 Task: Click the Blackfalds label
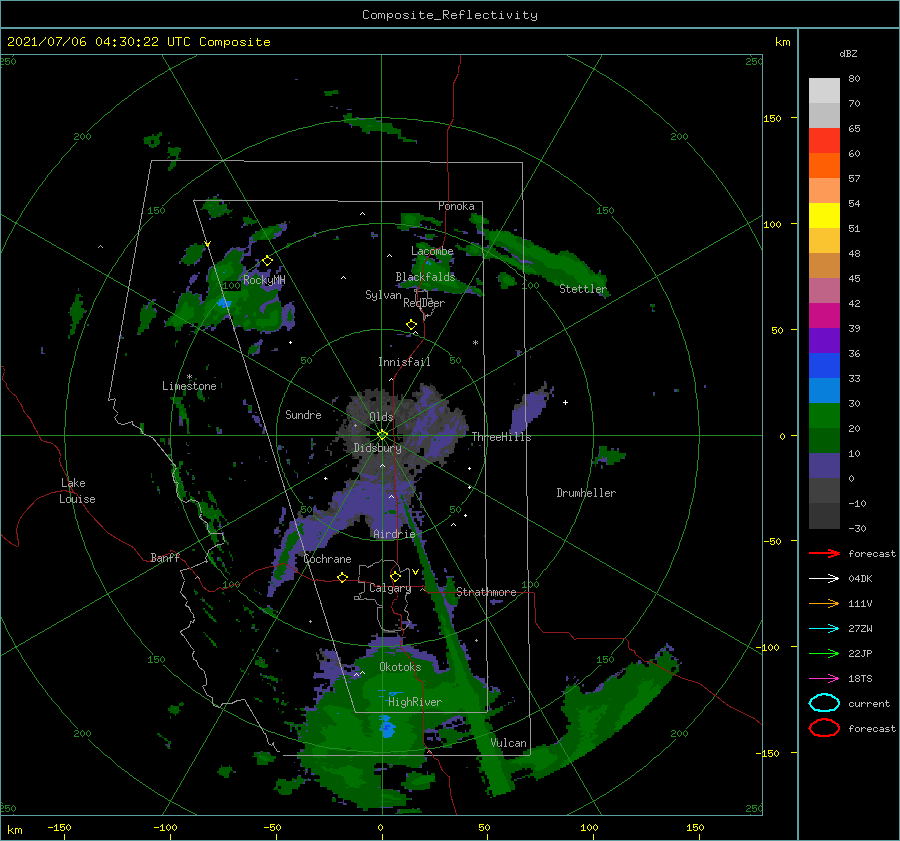tap(425, 277)
